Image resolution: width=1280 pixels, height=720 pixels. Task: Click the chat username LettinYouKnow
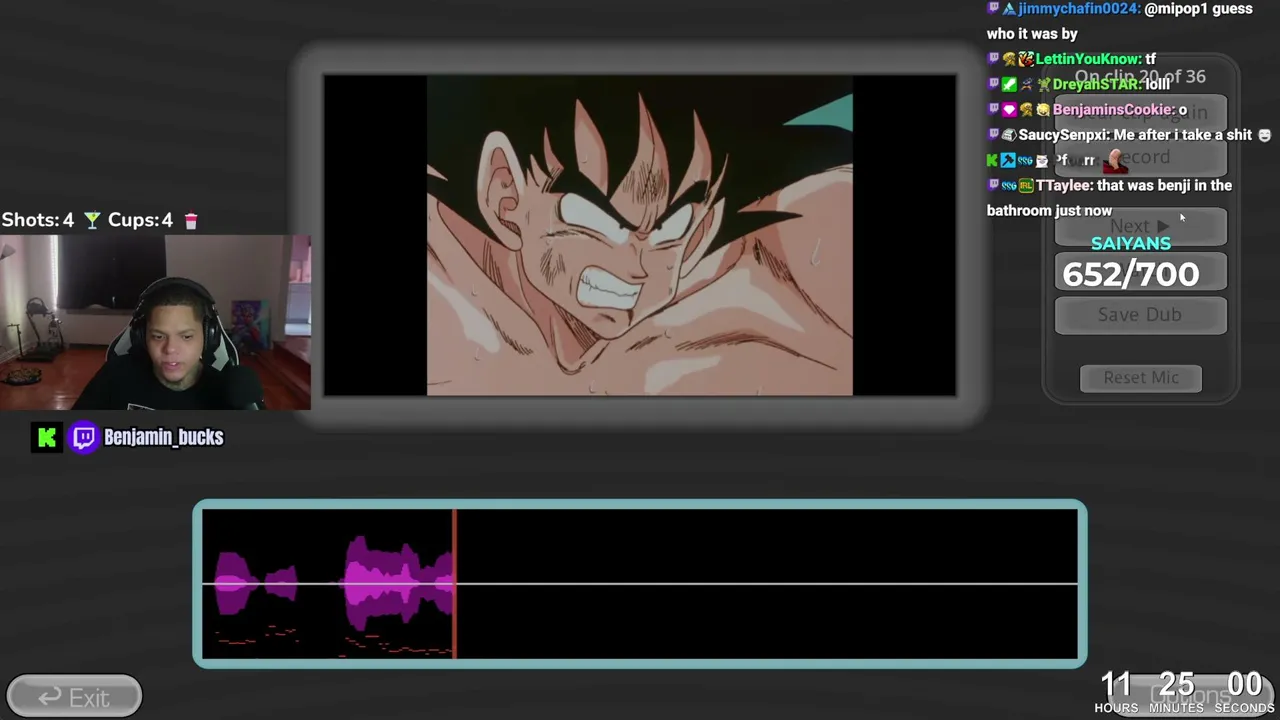point(1088,59)
